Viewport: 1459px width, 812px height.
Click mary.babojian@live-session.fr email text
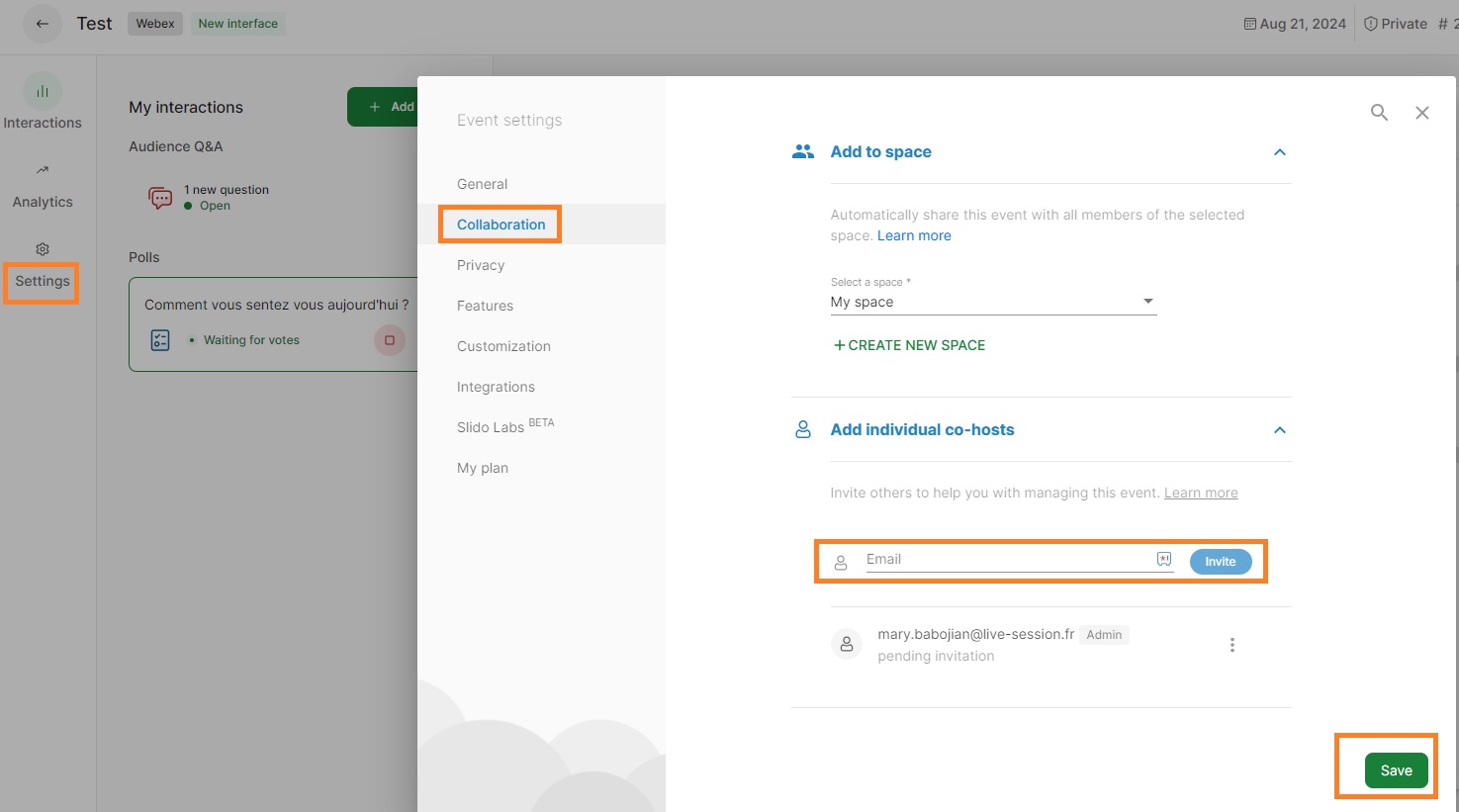tap(975, 634)
